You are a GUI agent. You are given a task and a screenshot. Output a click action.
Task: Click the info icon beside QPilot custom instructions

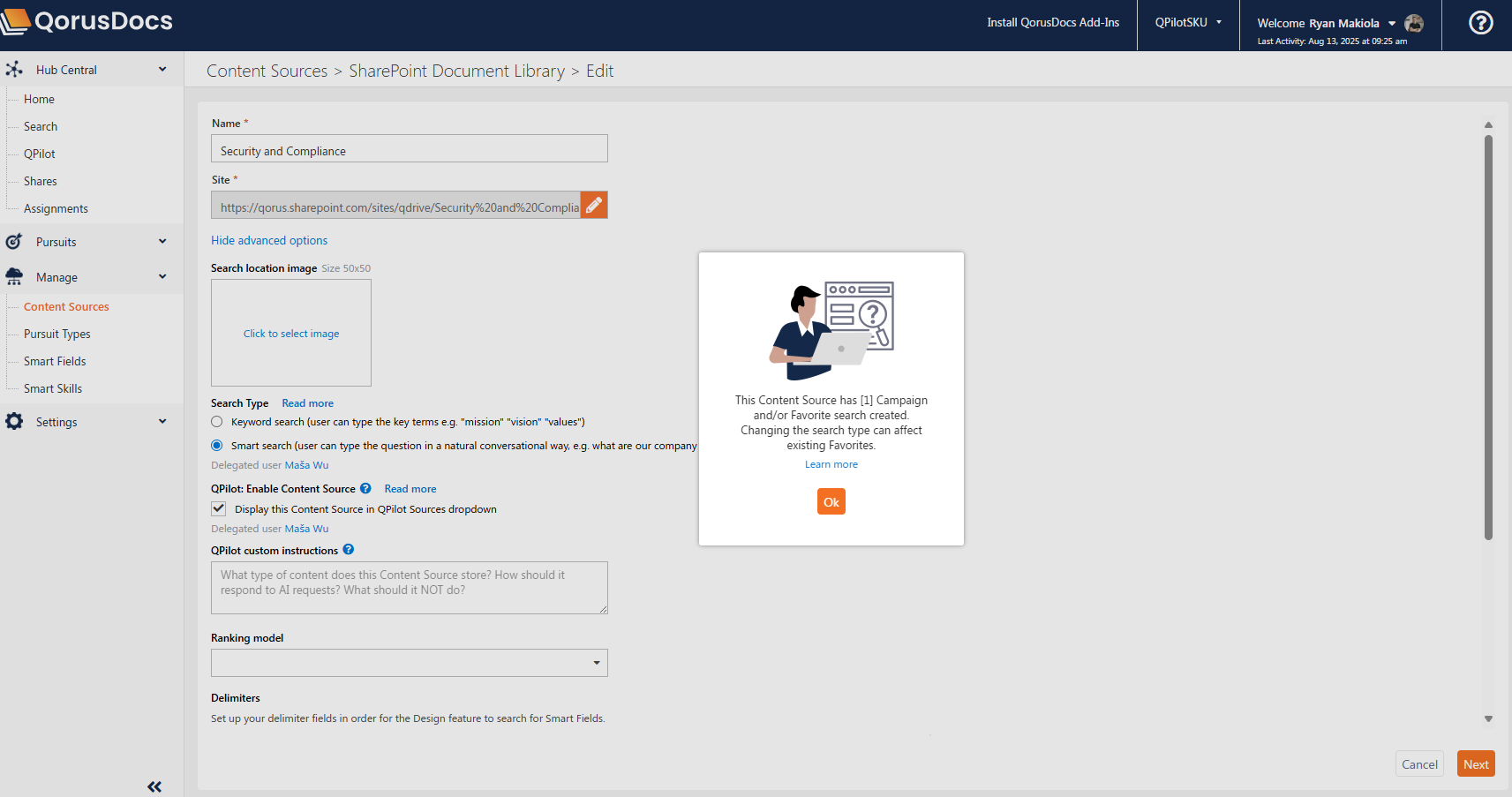[x=348, y=549]
